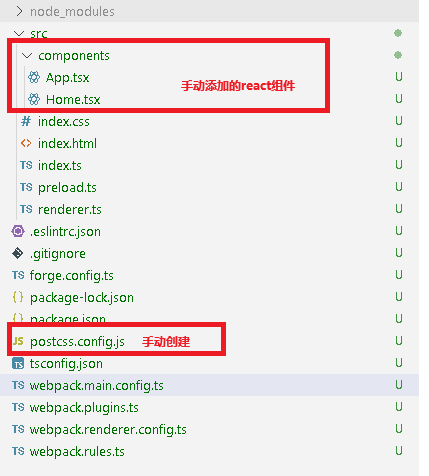This screenshot has height=476, width=429.
Task: Open .eslintrc.json file
Action: click(65, 232)
